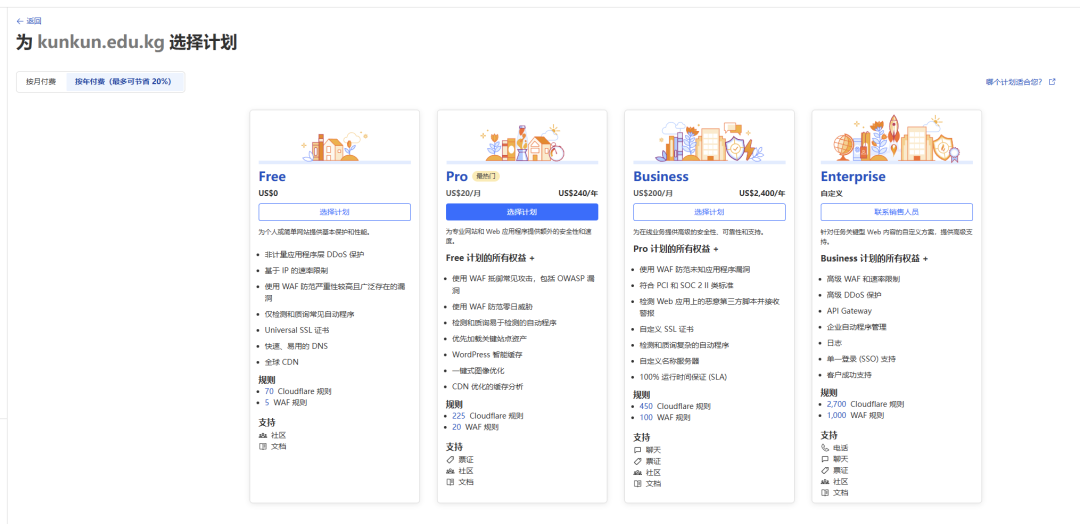This screenshot has width=1080, height=524.
Task: Click documentation icon in Free plan support
Action: point(263,446)
